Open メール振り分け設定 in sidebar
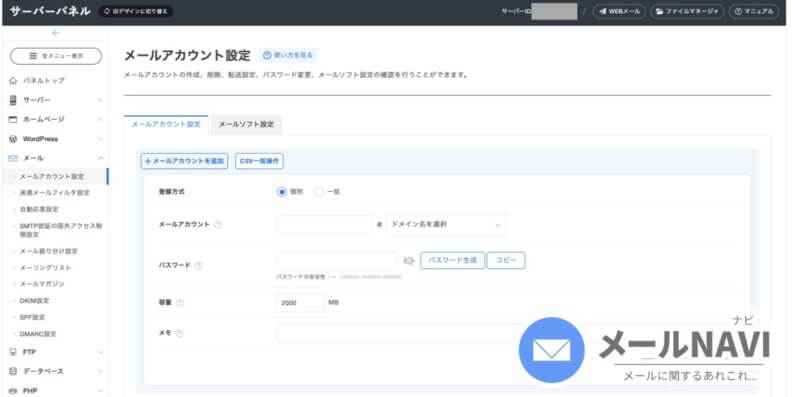The width and height of the screenshot is (800, 397). point(48,252)
